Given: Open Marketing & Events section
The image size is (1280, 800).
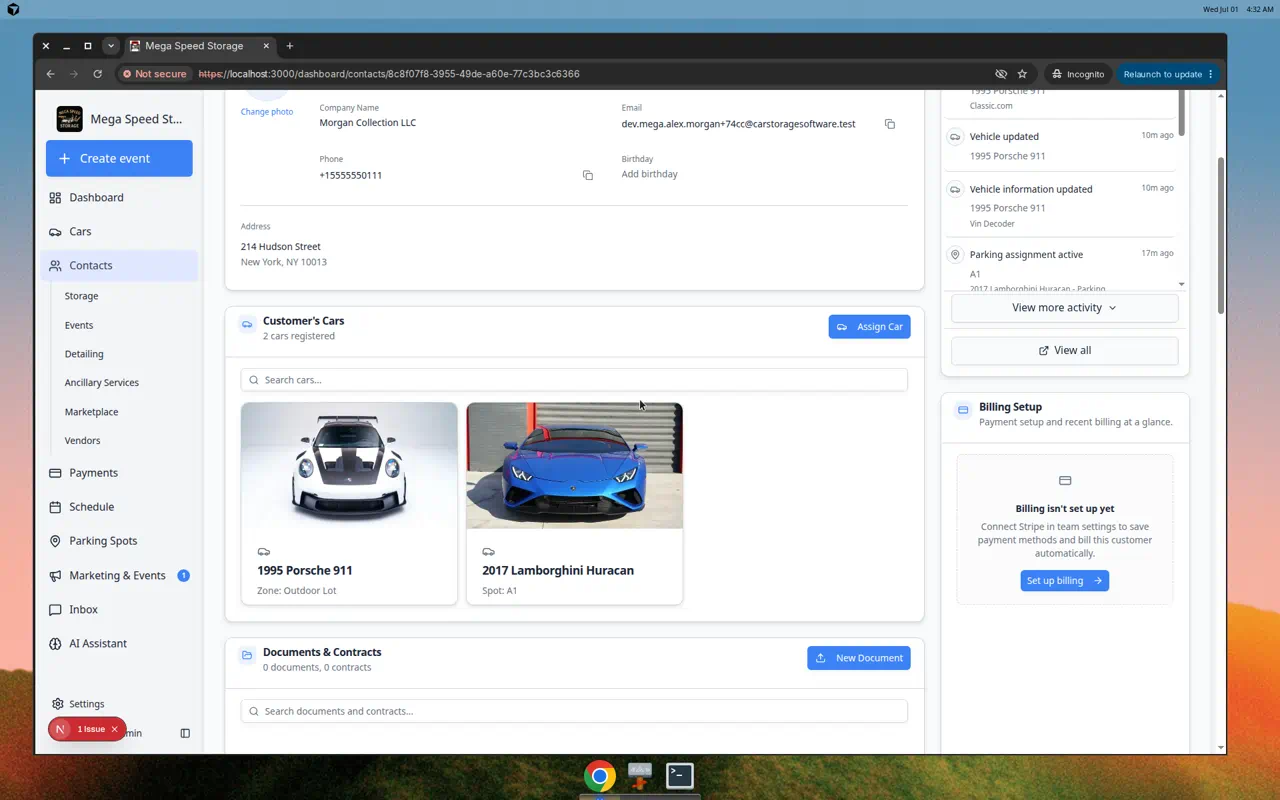Looking at the screenshot, I should point(119,576).
